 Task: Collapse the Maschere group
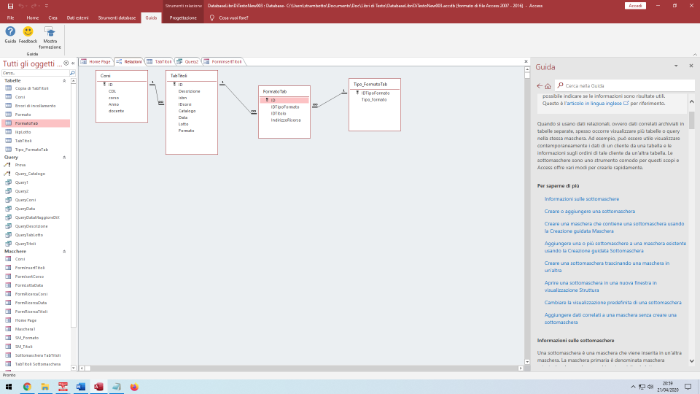(x=64, y=252)
